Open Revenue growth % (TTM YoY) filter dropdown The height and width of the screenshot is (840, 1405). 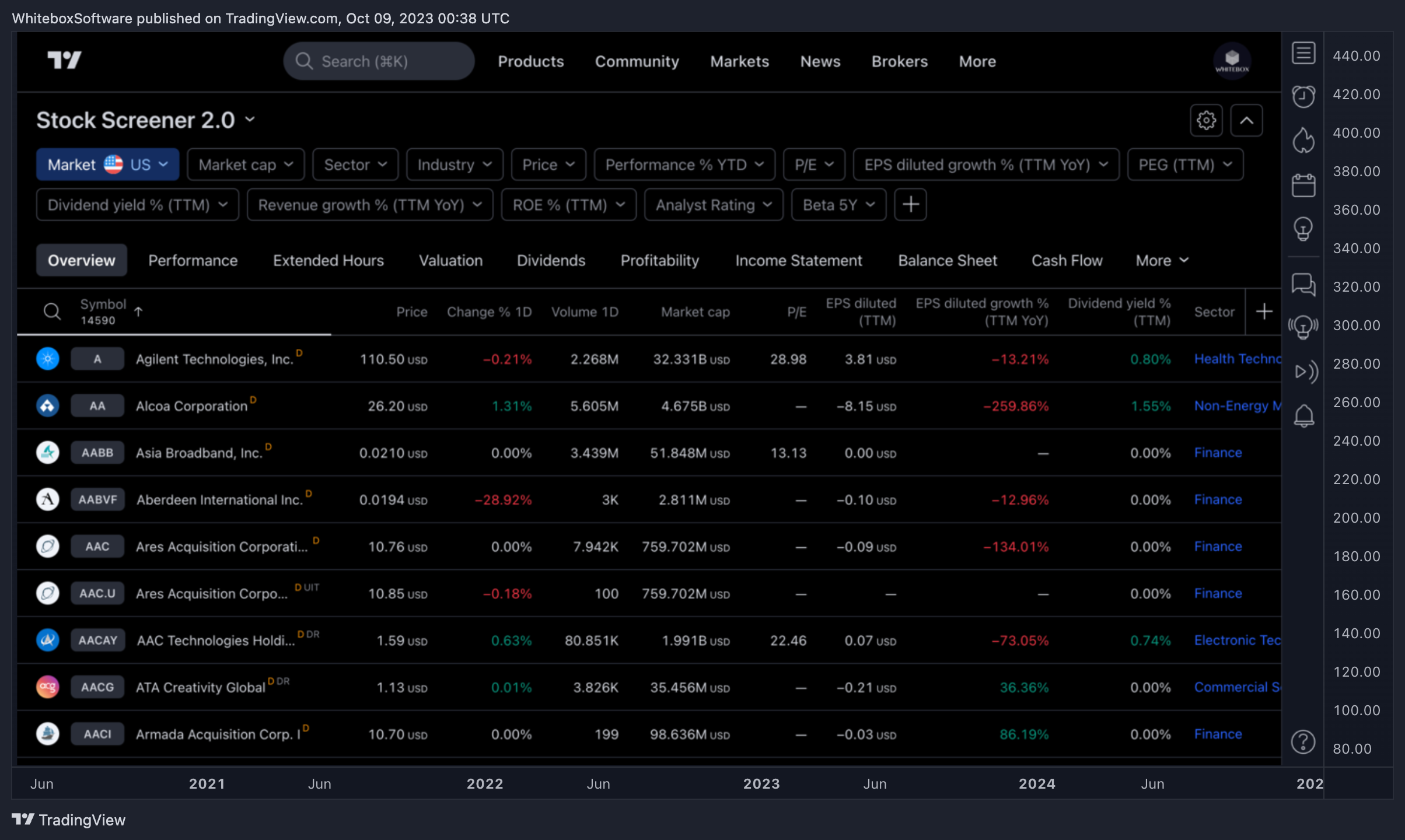[x=370, y=205]
